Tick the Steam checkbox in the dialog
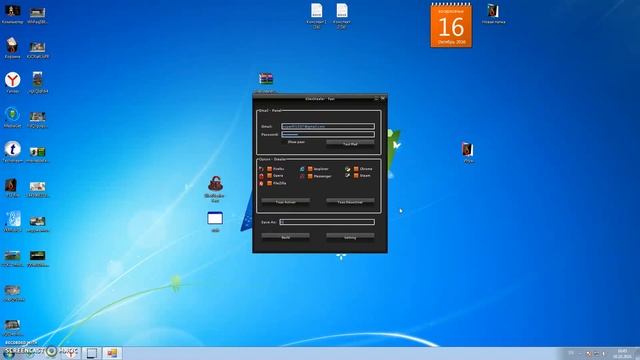The width and height of the screenshot is (640, 360). 356,176
